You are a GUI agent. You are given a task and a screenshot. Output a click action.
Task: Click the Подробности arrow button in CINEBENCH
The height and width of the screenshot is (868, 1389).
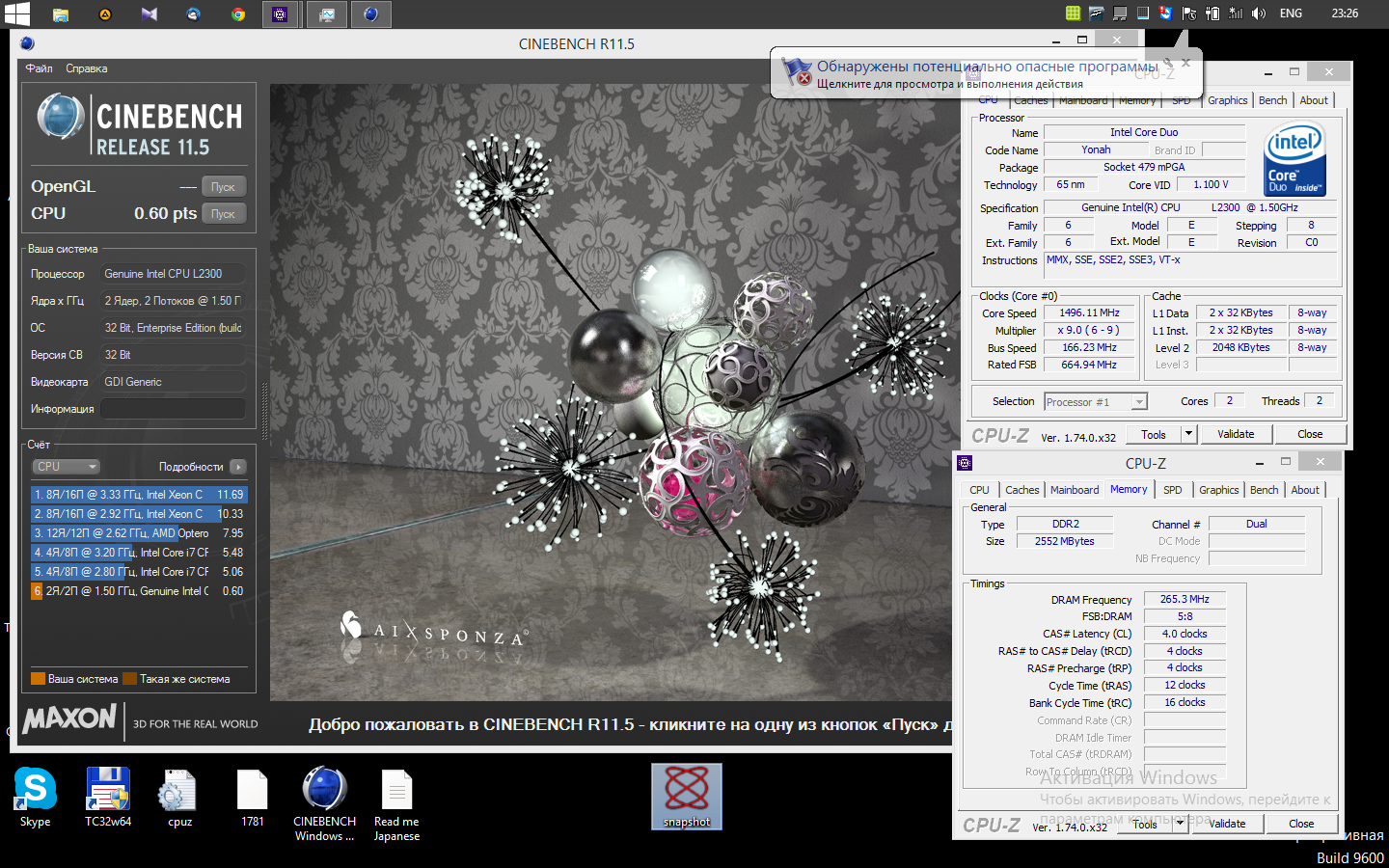(238, 467)
